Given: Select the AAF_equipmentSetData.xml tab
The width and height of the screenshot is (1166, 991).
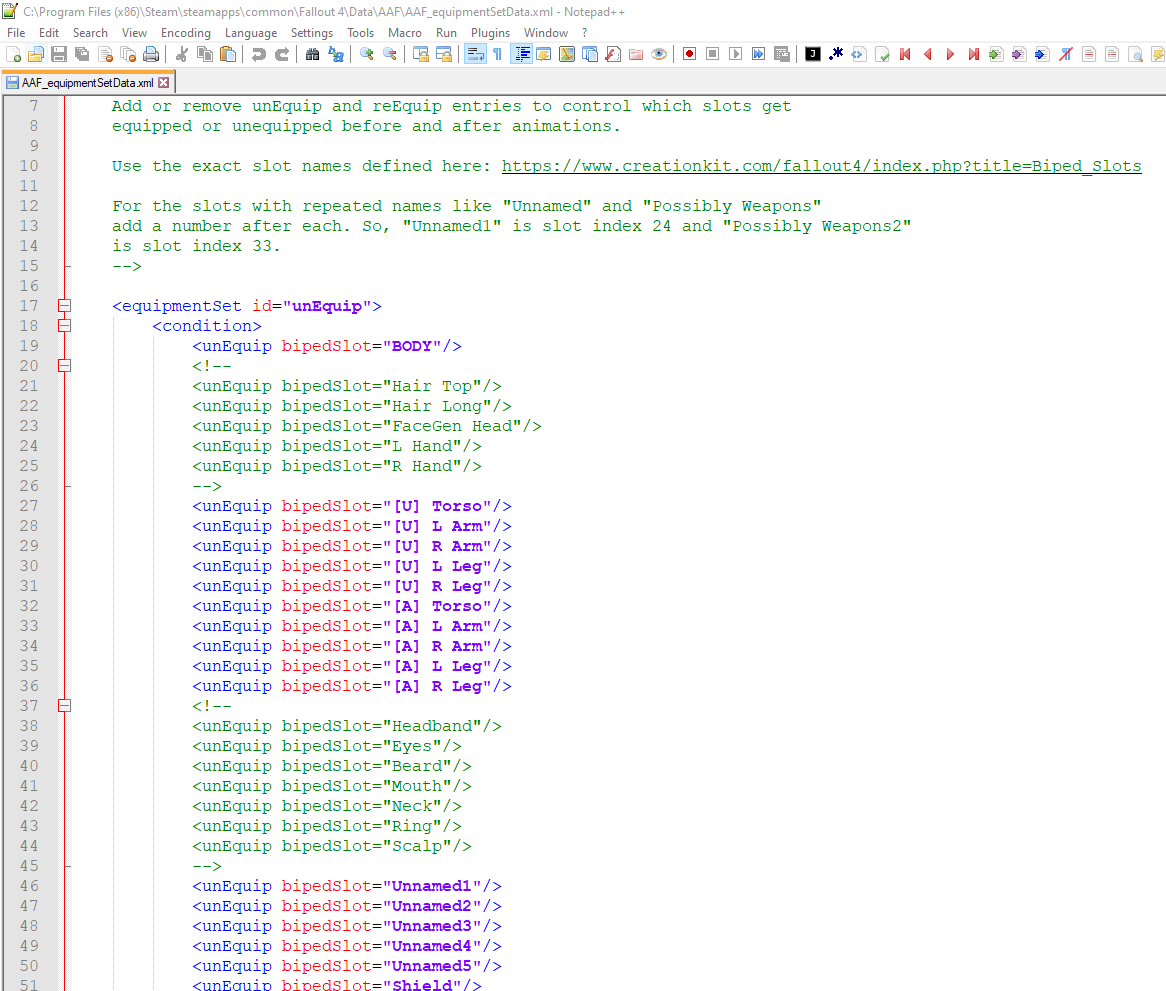Looking at the screenshot, I should tap(88, 83).
